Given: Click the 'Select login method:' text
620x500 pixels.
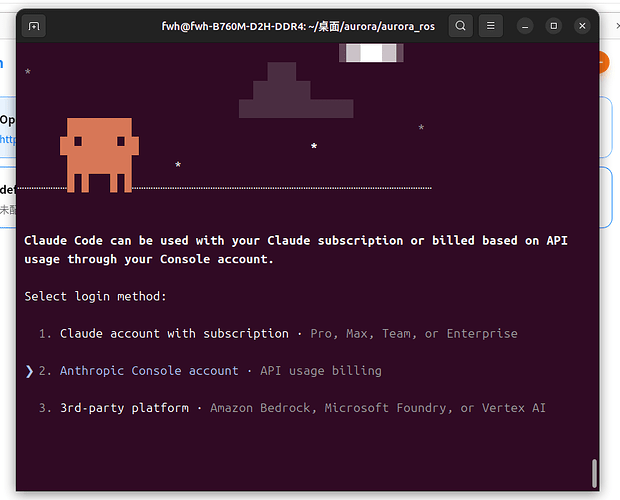Looking at the screenshot, I should [x=95, y=296].
